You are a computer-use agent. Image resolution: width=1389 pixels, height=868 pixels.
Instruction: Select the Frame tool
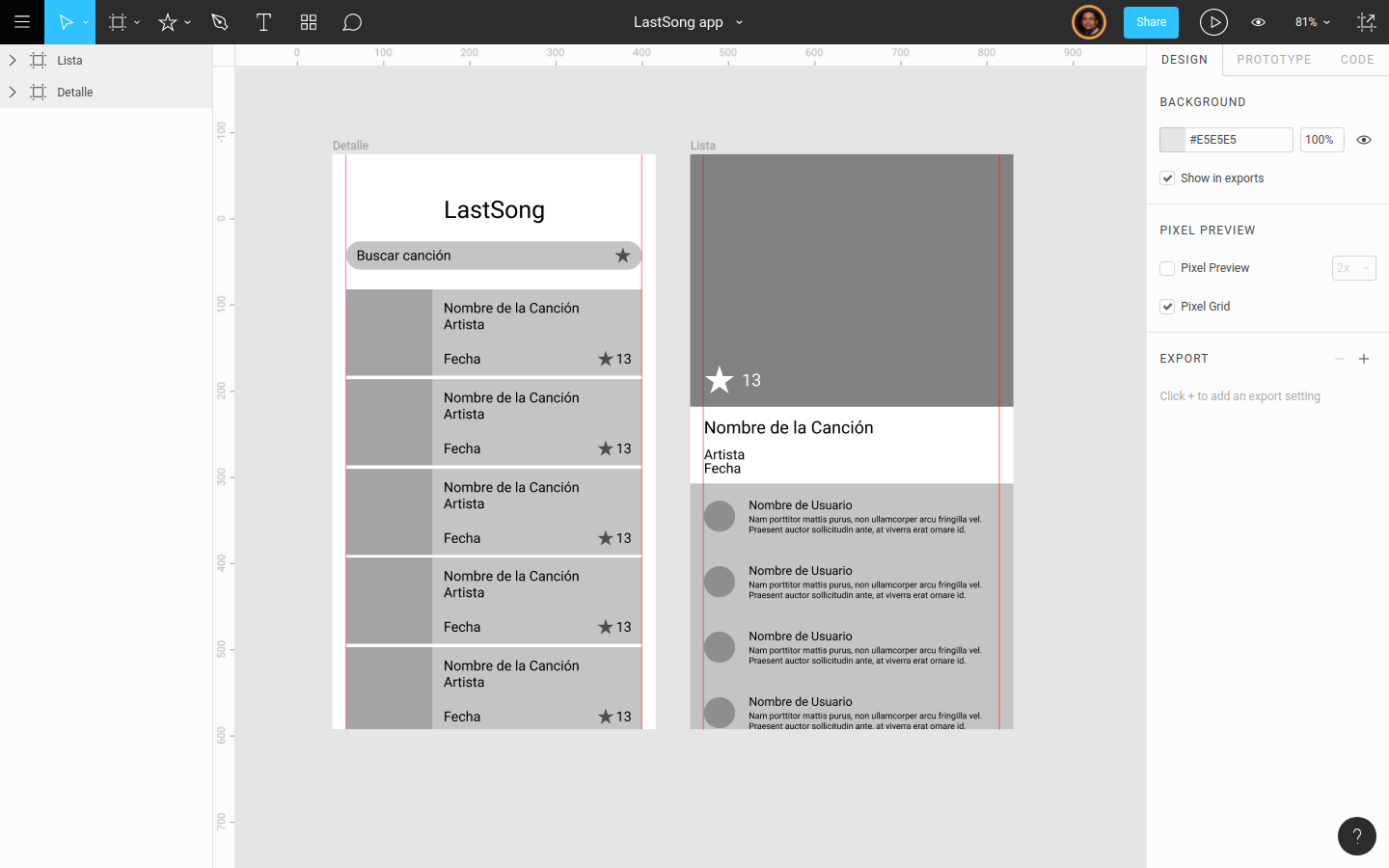pos(118,22)
